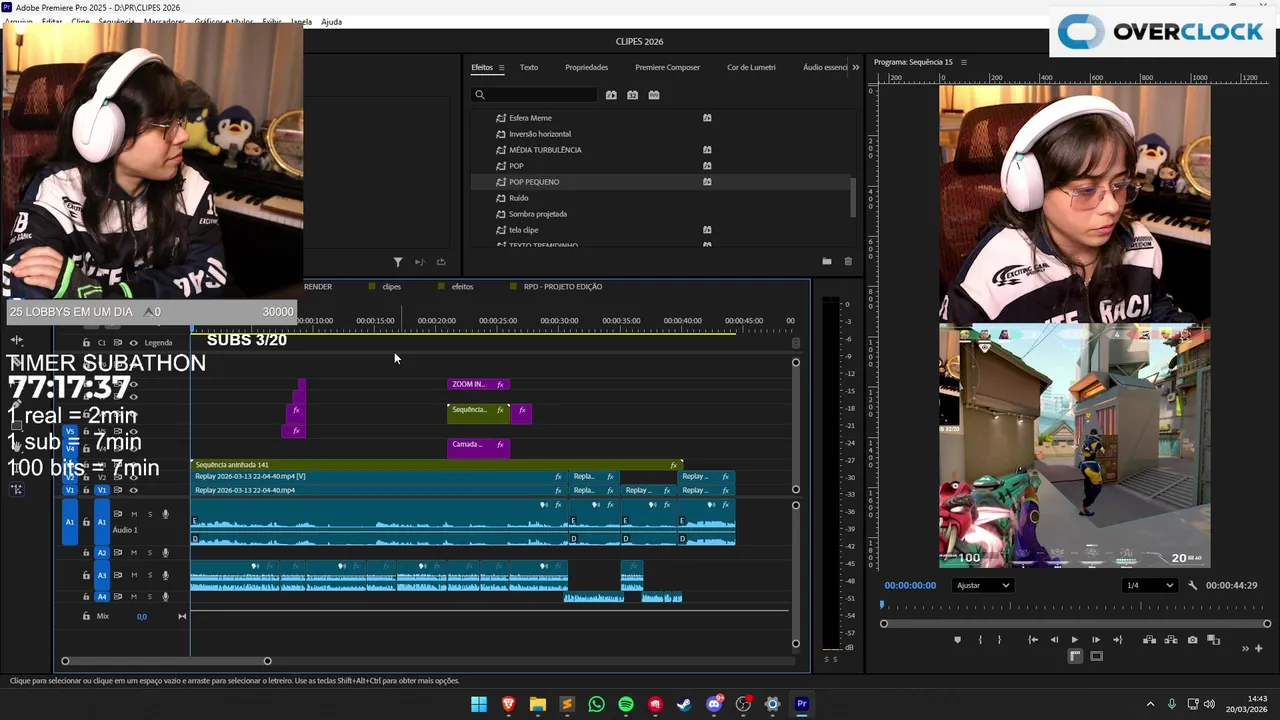The width and height of the screenshot is (1280, 720).
Task: Select the Inversão horizontal effect
Action: [x=540, y=134]
